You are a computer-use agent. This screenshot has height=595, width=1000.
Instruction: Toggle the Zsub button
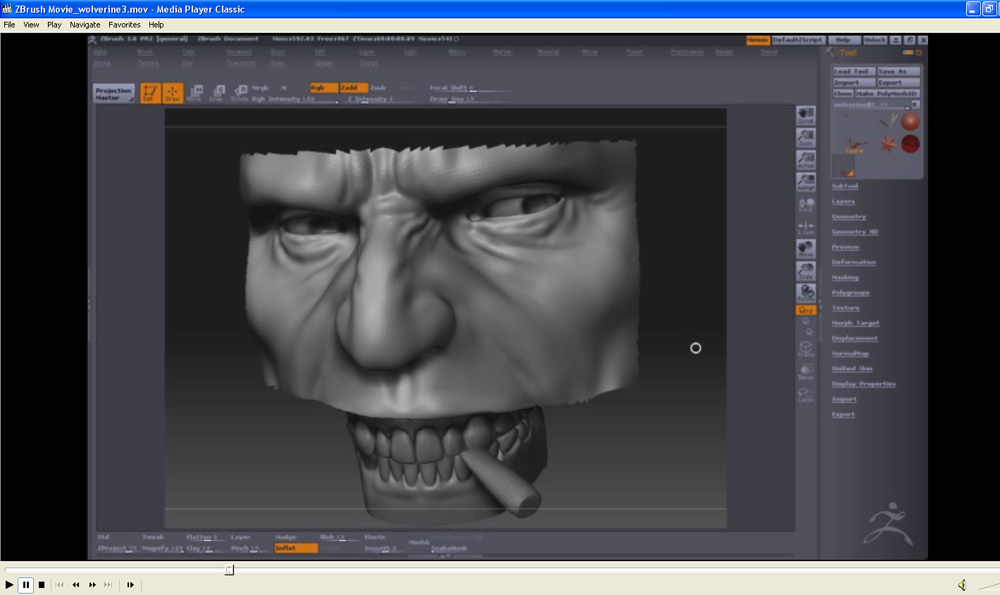(378, 88)
